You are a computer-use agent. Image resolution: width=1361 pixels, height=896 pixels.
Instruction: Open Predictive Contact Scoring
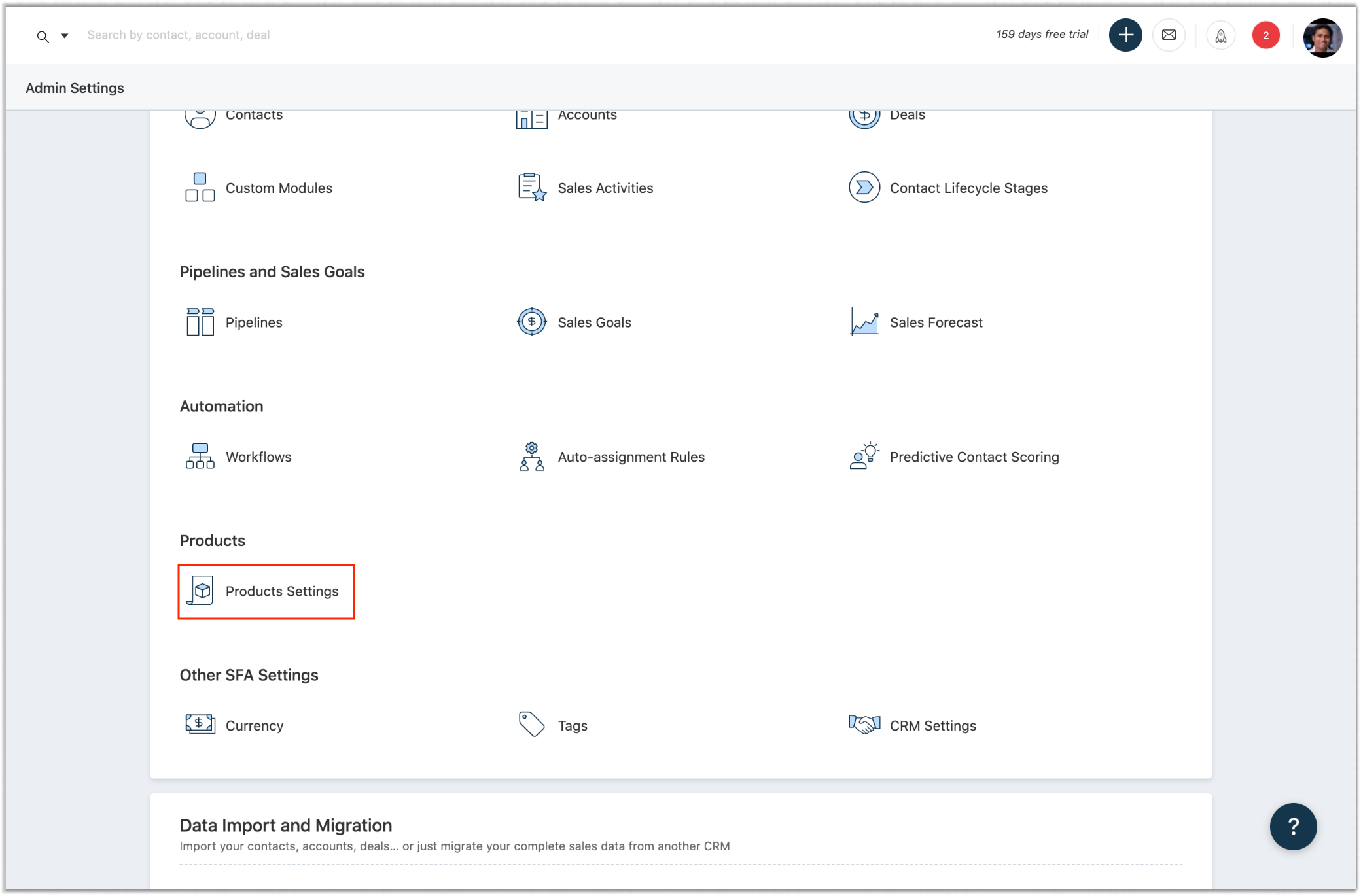(x=974, y=457)
